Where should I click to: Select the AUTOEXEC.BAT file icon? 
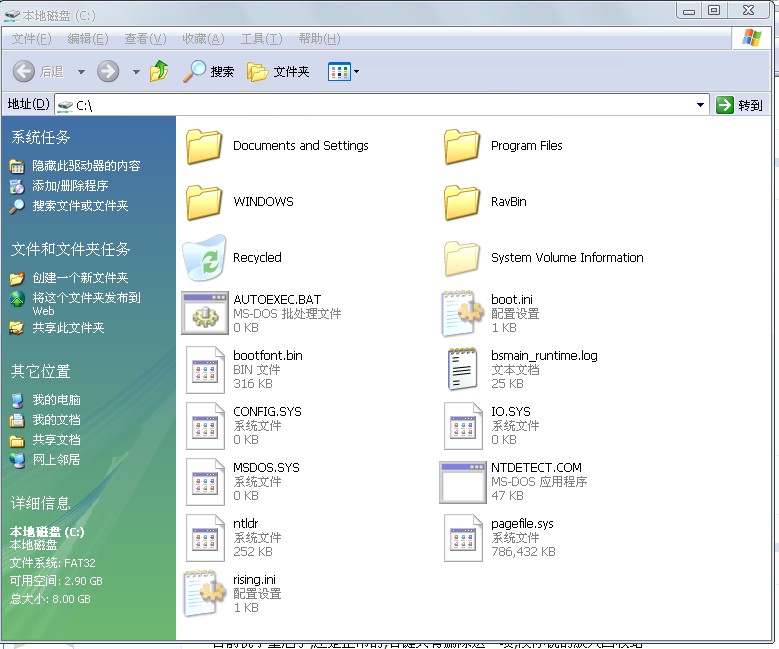tap(205, 313)
